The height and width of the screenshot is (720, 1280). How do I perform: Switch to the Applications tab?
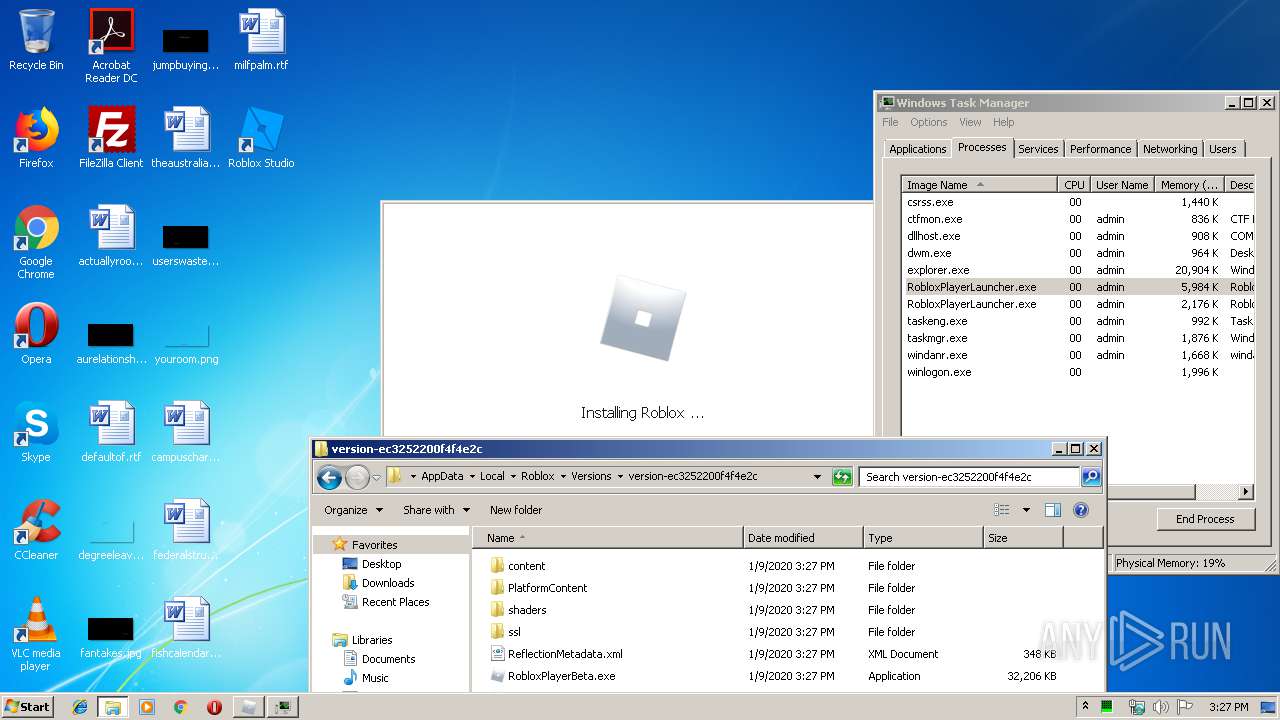917,149
